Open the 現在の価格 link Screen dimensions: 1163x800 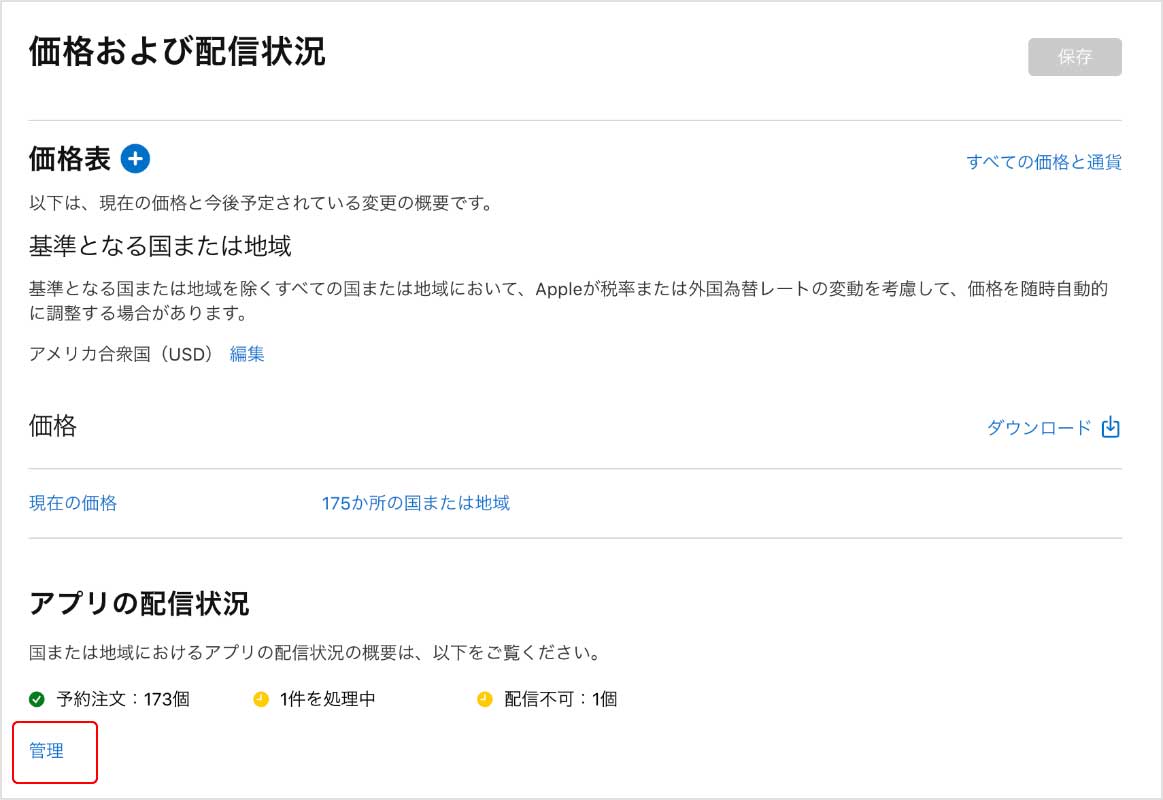(73, 503)
